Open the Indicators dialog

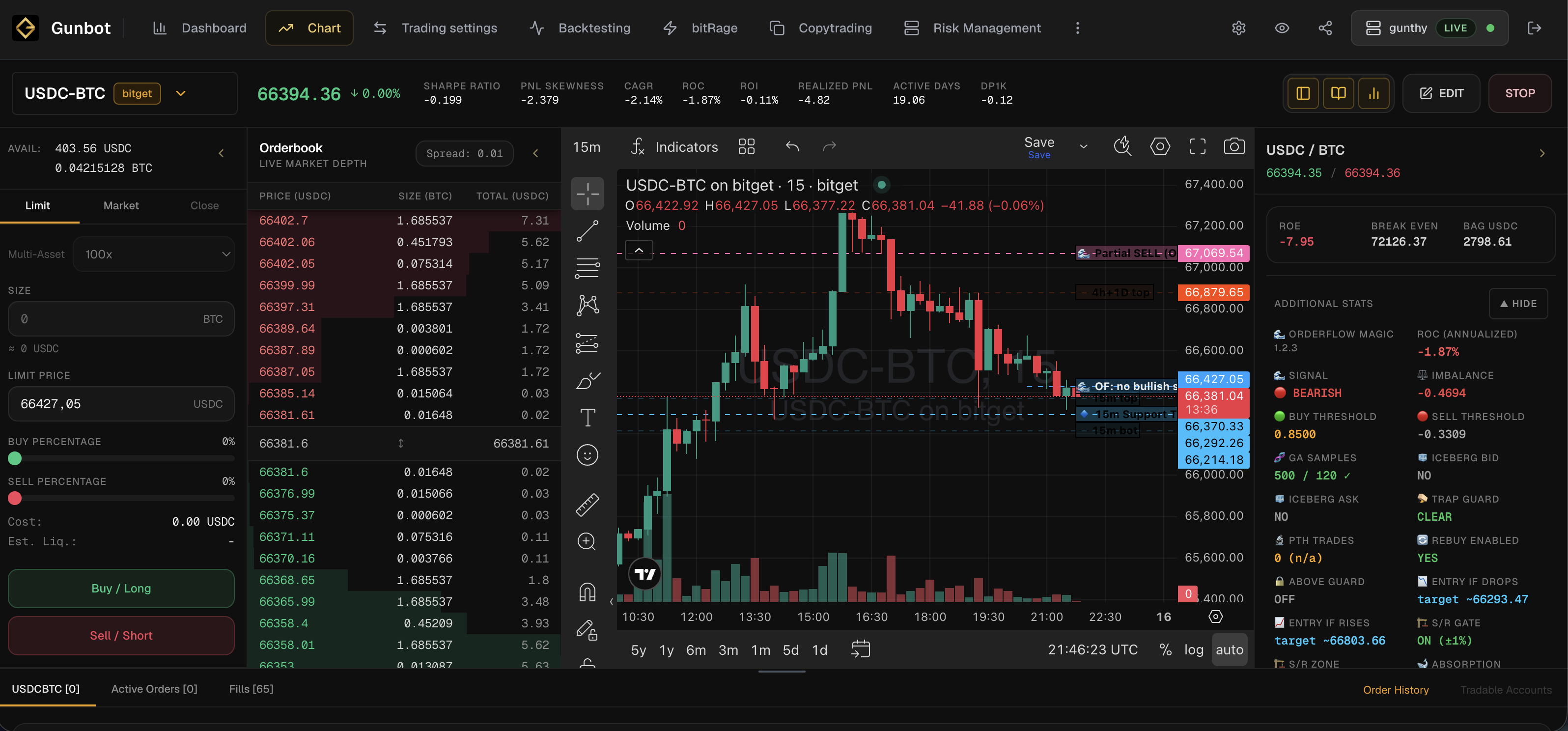(674, 147)
